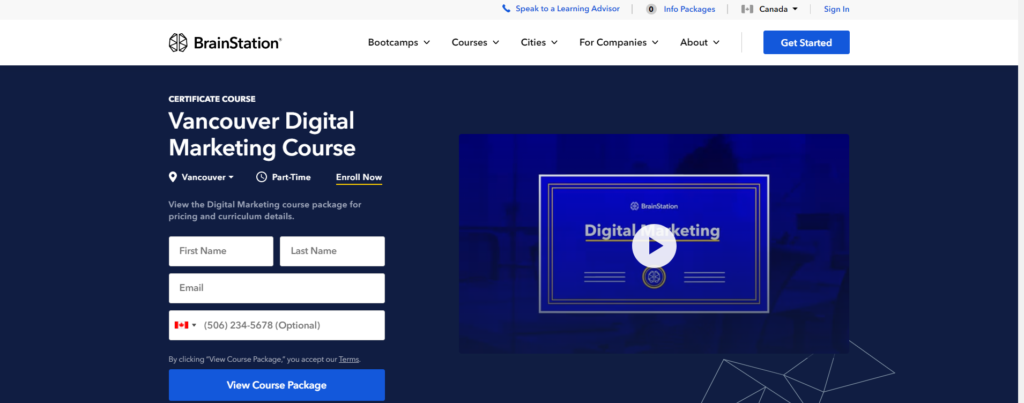Click the location pin icon next to Vancouver
1024x403 pixels.
[173, 177]
